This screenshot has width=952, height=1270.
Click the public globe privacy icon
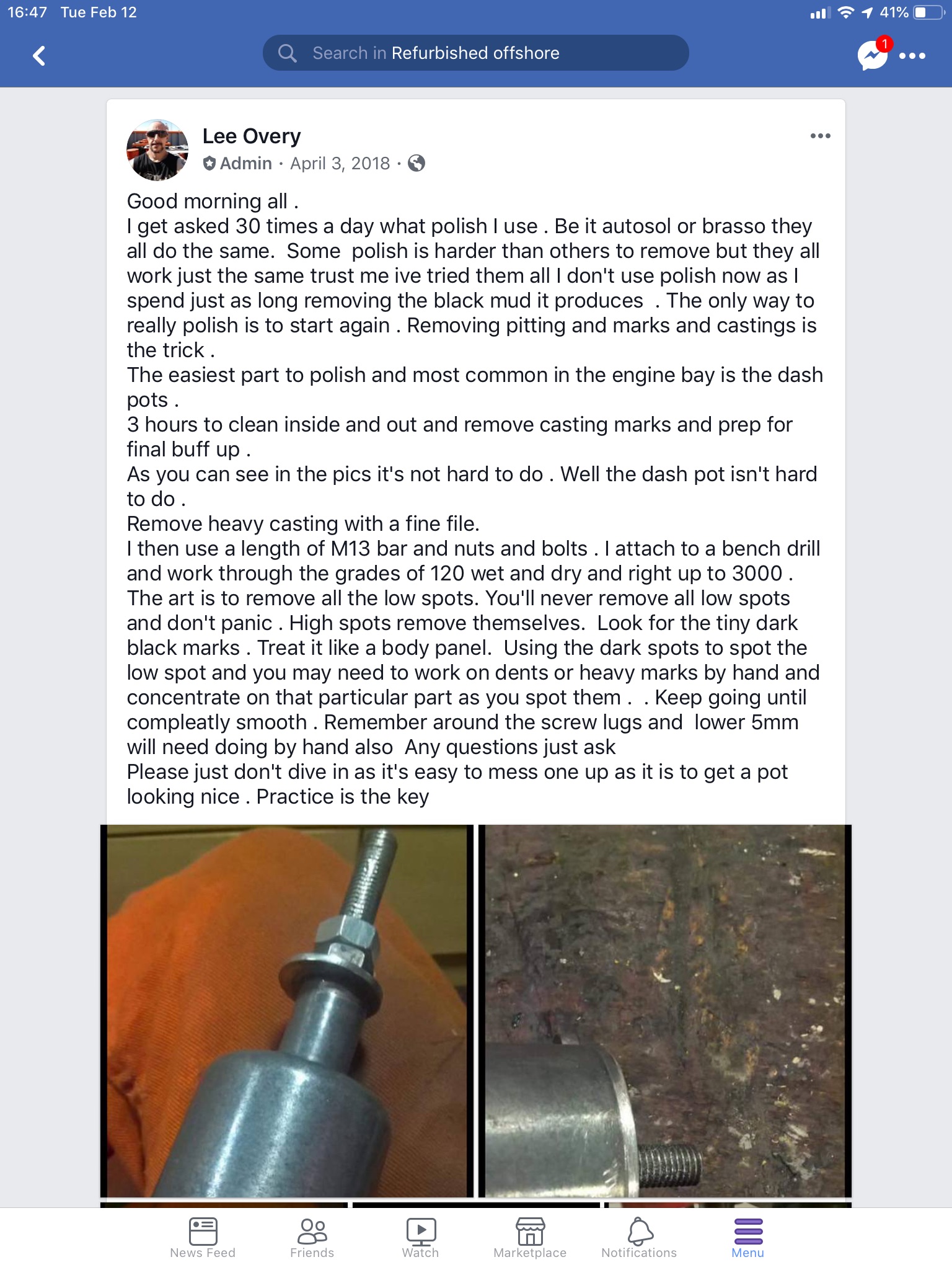(416, 163)
